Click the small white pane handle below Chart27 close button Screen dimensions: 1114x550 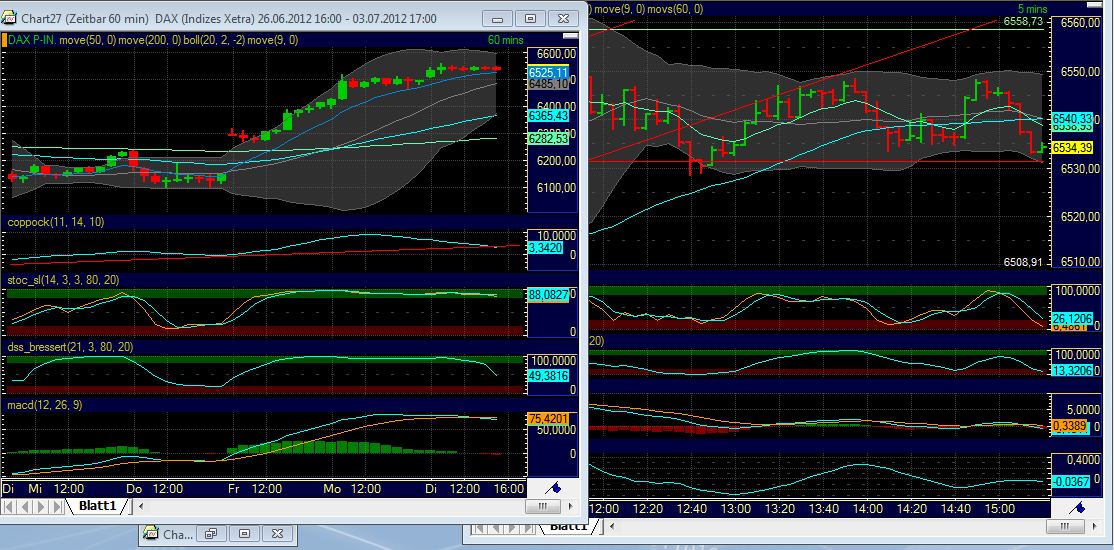(x=570, y=36)
